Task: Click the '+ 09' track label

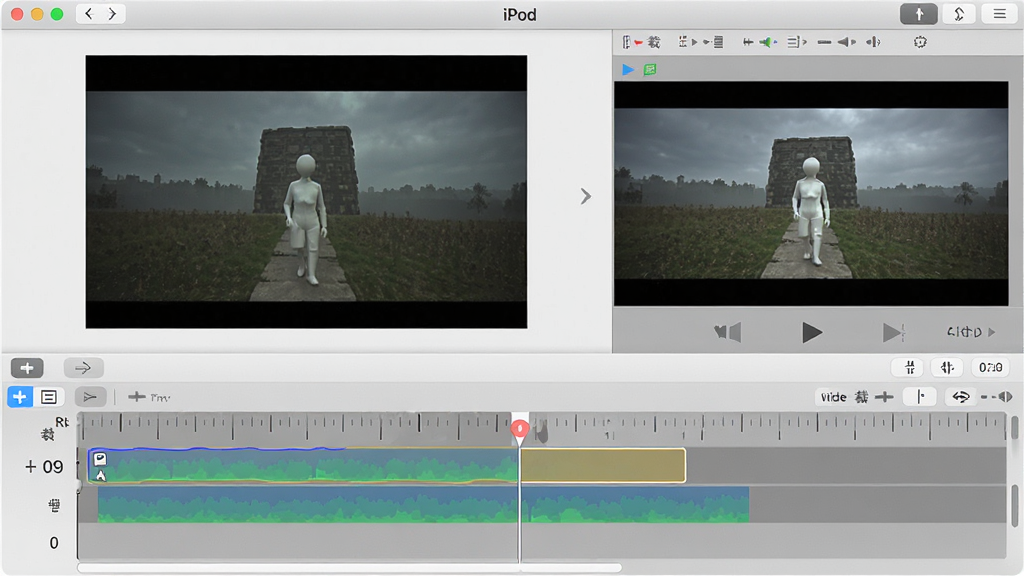Action: pos(44,467)
